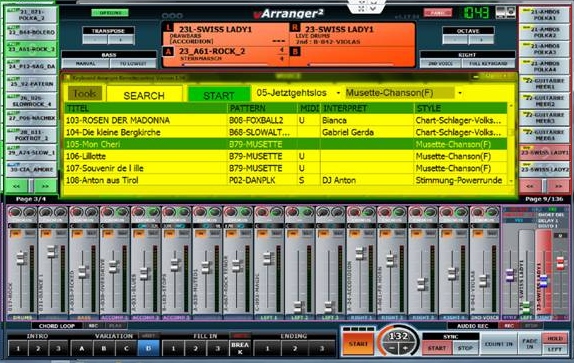Click the DRUMS channel volume fader
The image size is (574, 363).
pos(20,258)
